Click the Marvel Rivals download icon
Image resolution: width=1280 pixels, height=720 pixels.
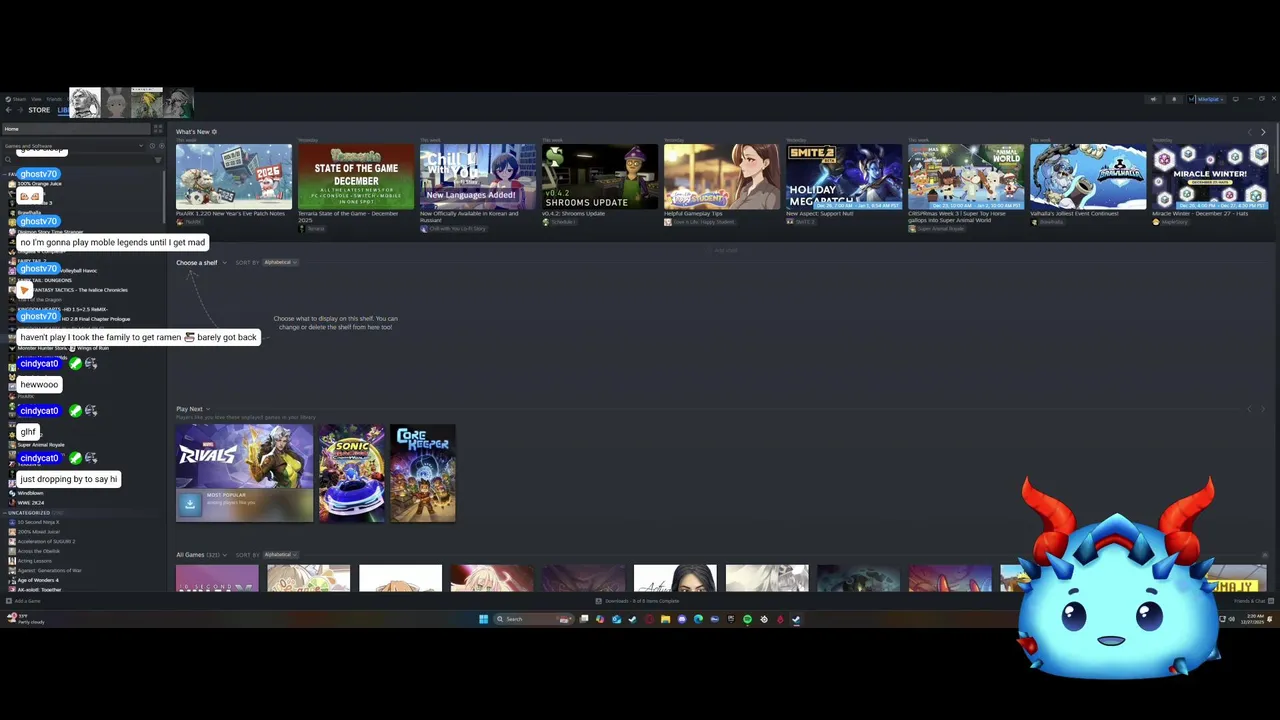pyautogui.click(x=190, y=505)
